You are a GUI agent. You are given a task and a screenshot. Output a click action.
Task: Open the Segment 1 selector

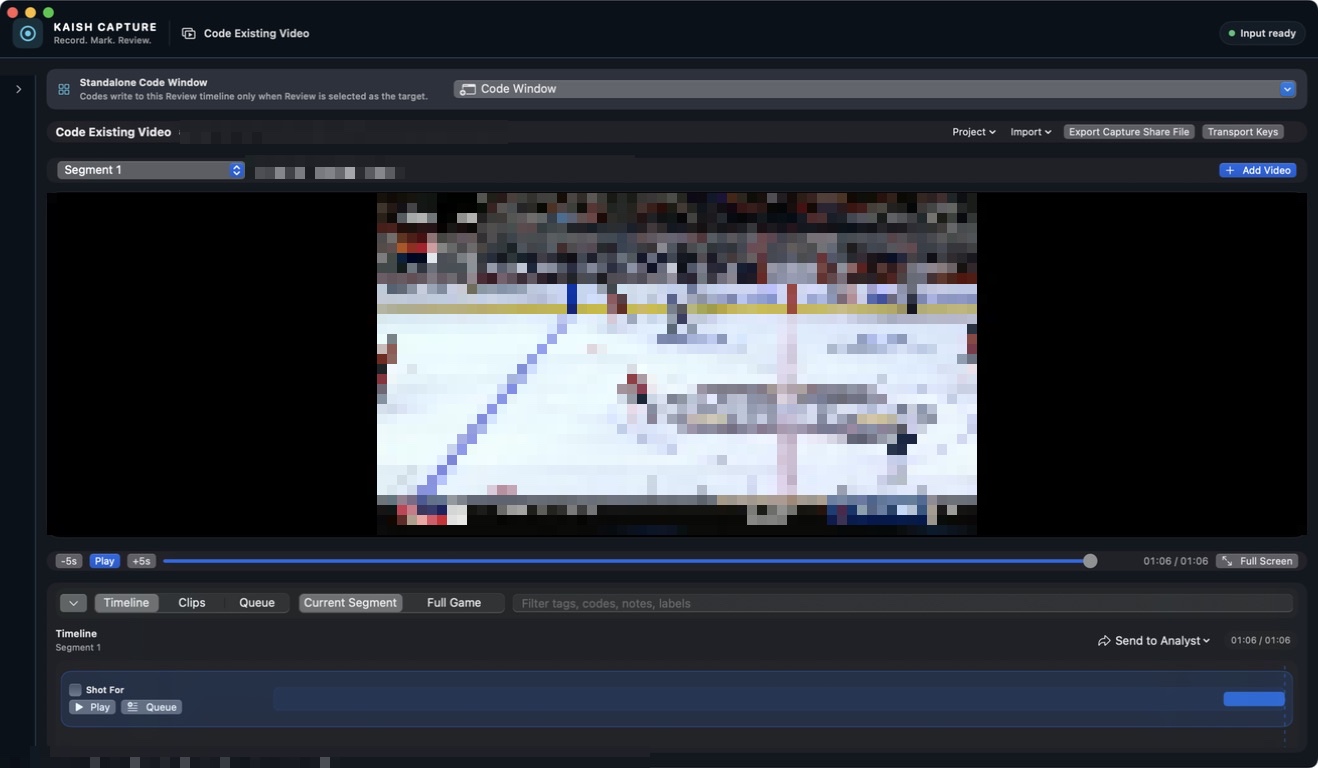tap(151, 170)
